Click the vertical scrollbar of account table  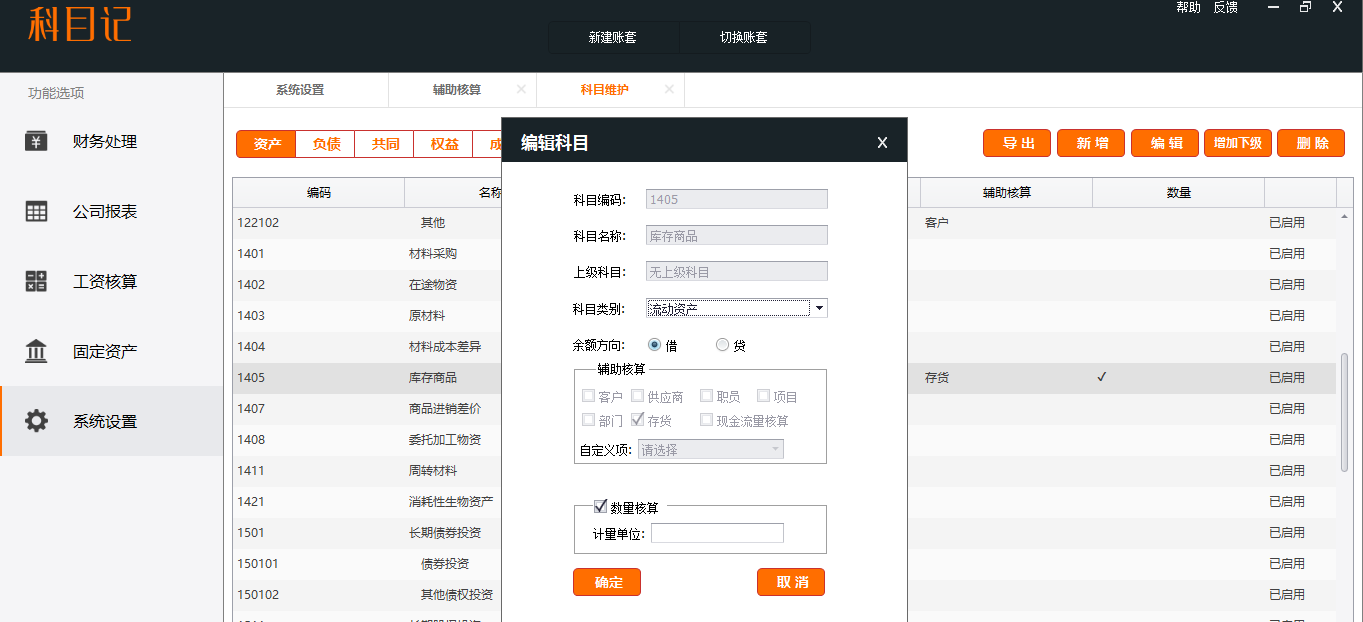tap(1344, 411)
